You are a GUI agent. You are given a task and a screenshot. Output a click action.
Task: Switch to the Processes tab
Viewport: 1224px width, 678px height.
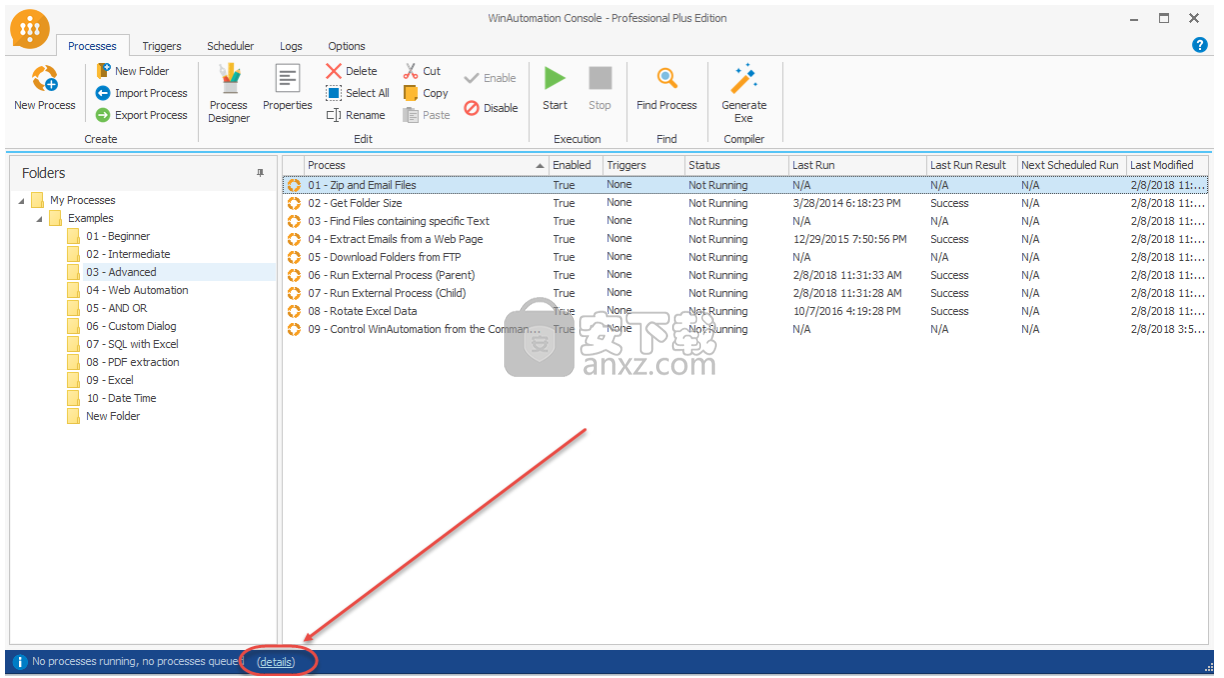pos(92,46)
